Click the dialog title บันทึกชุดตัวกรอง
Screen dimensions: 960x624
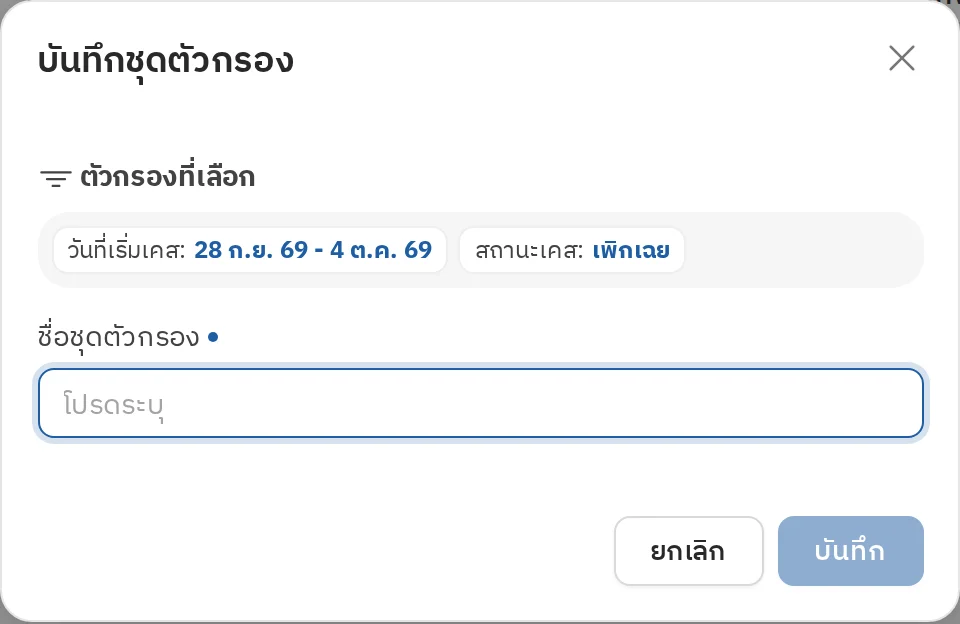pos(166,61)
